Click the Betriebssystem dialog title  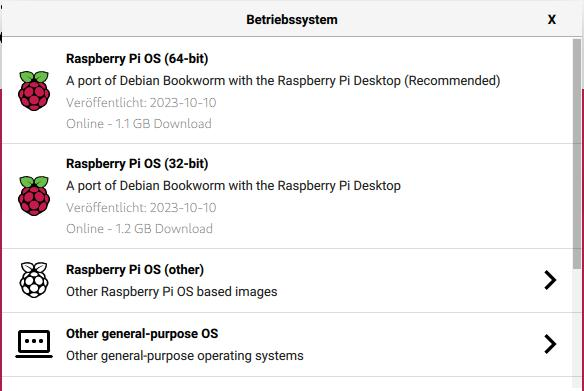[292, 19]
